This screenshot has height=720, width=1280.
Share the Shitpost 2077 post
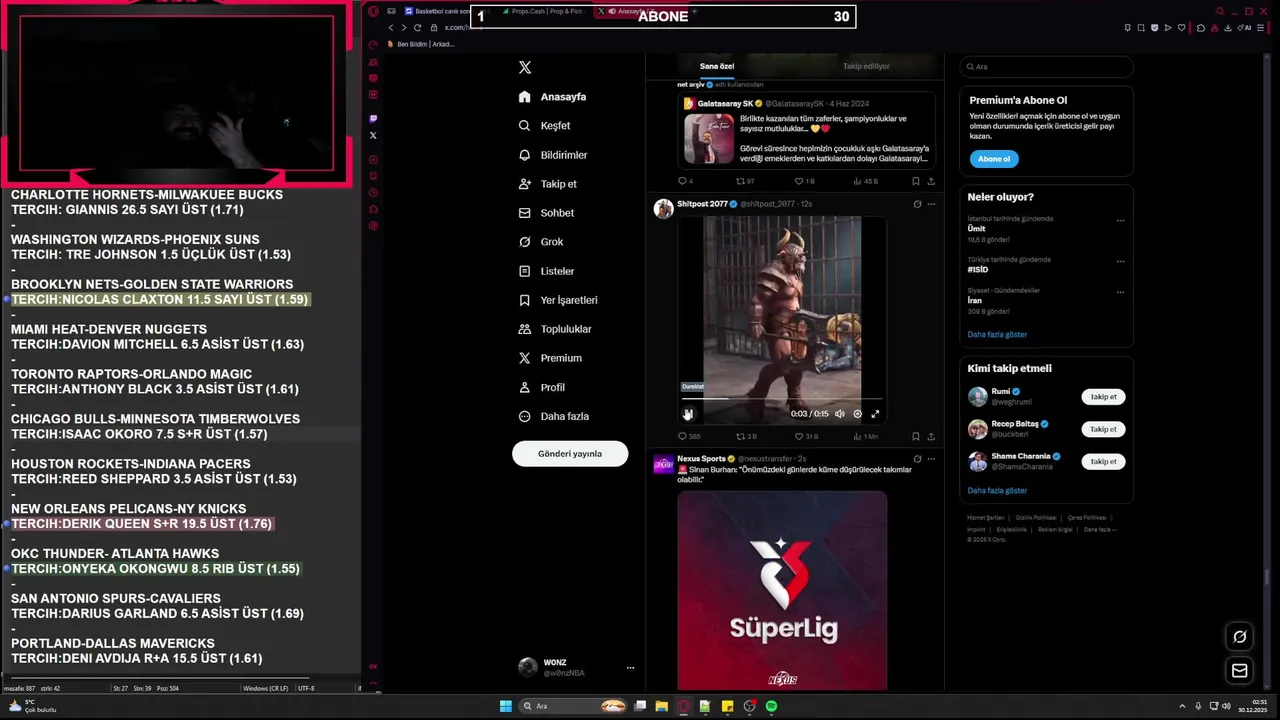[931, 436]
